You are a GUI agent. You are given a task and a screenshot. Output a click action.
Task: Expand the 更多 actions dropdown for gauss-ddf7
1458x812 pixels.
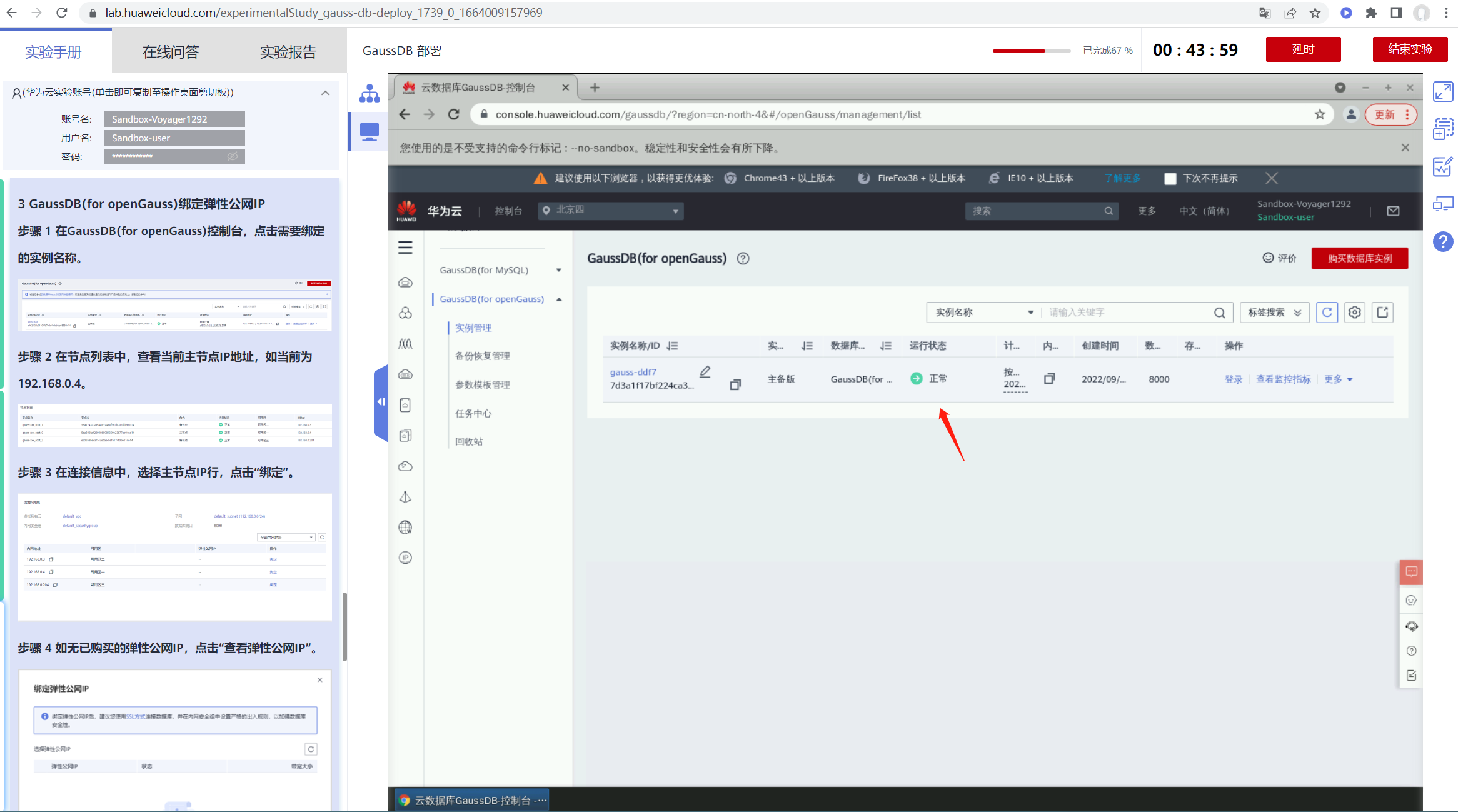[1338, 379]
